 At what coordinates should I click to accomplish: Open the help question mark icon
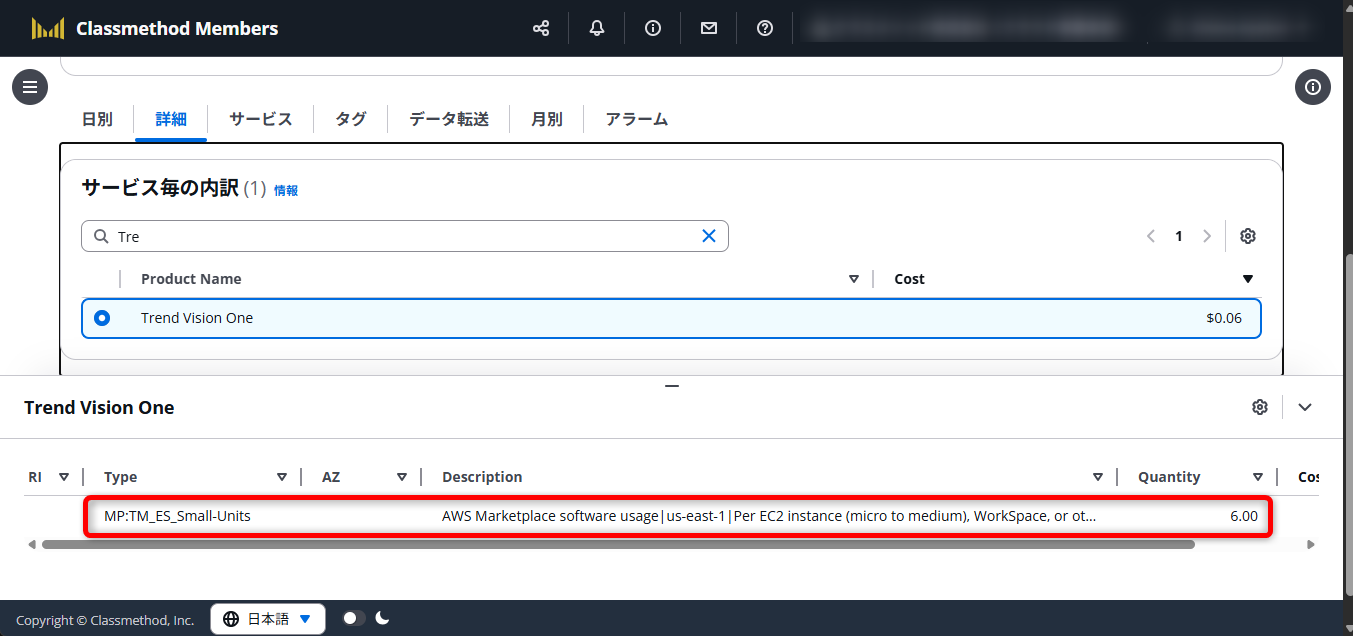pyautogui.click(x=765, y=28)
